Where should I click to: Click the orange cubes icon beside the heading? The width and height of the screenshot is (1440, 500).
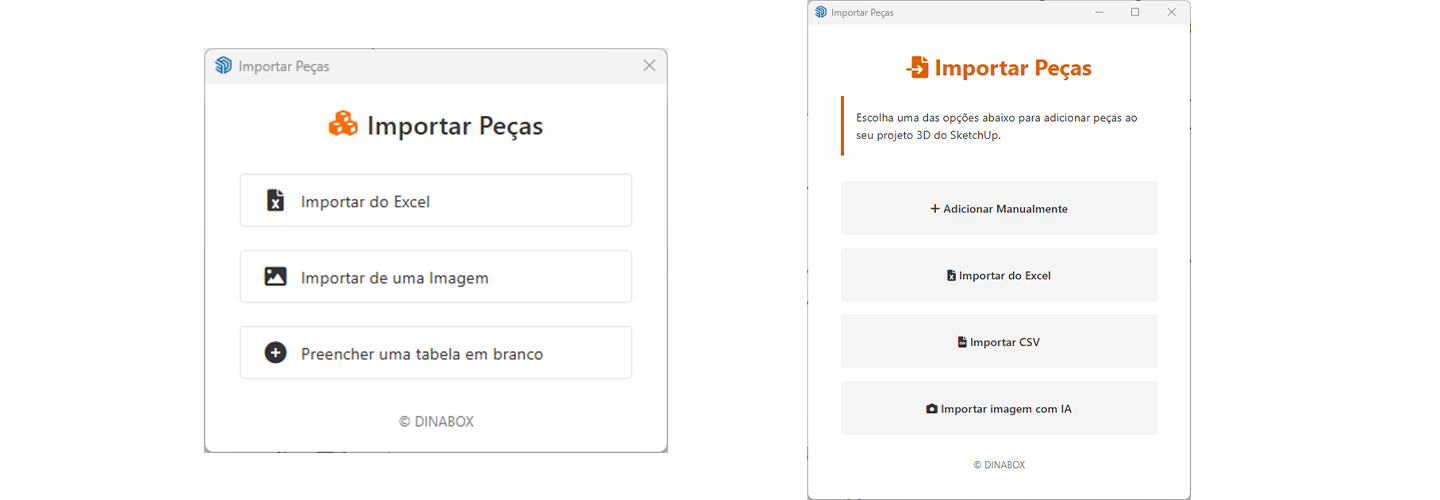point(343,125)
